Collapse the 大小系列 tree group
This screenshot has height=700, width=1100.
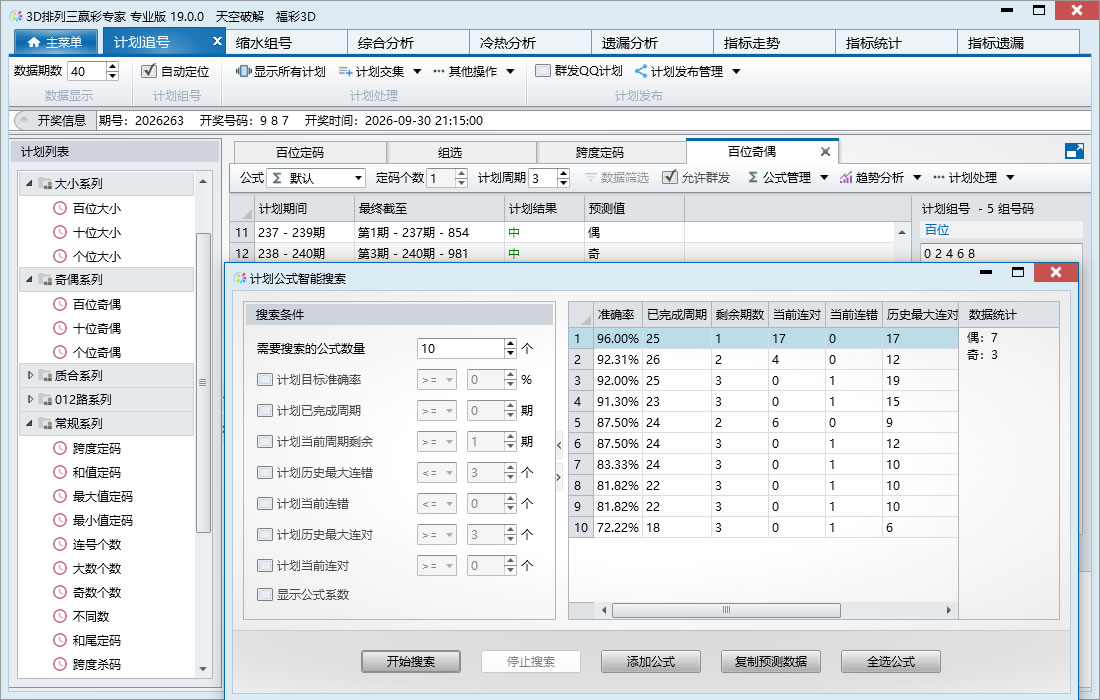(29, 183)
